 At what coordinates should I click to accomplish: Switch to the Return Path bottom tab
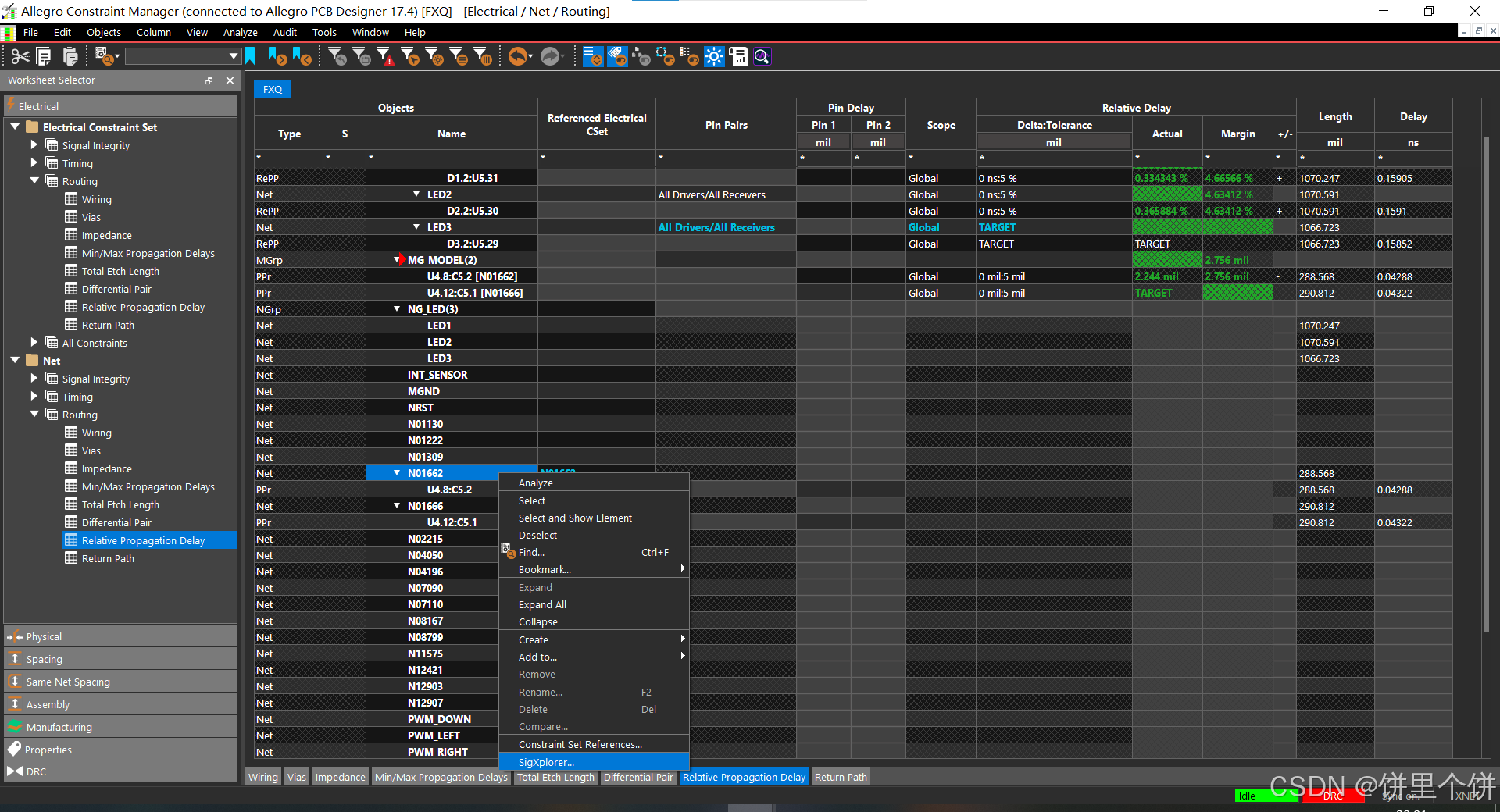(x=841, y=777)
